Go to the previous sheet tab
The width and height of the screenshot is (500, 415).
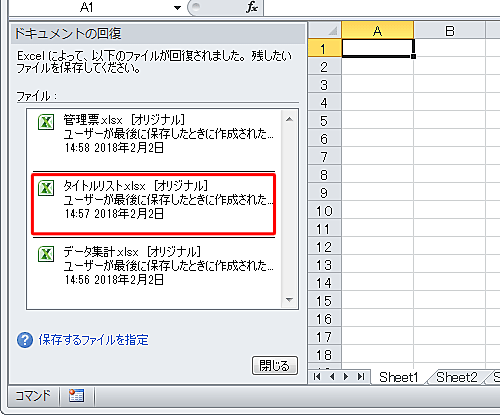(332, 377)
